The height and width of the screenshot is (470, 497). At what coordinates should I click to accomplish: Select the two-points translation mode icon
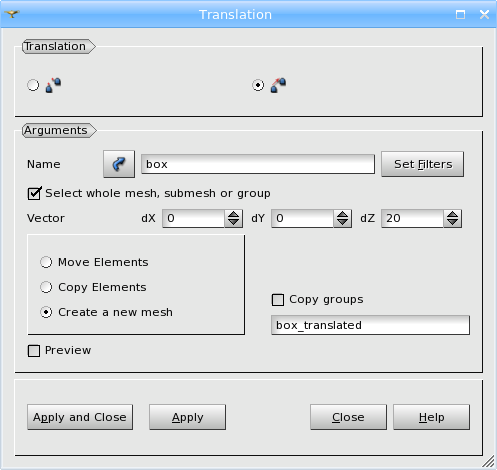coord(53,85)
